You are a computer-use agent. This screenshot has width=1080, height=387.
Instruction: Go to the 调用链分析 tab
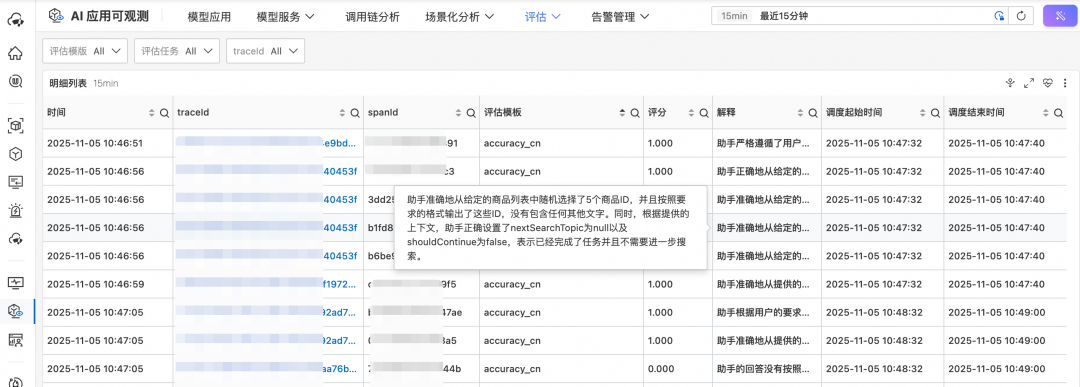pyautogui.click(x=372, y=17)
